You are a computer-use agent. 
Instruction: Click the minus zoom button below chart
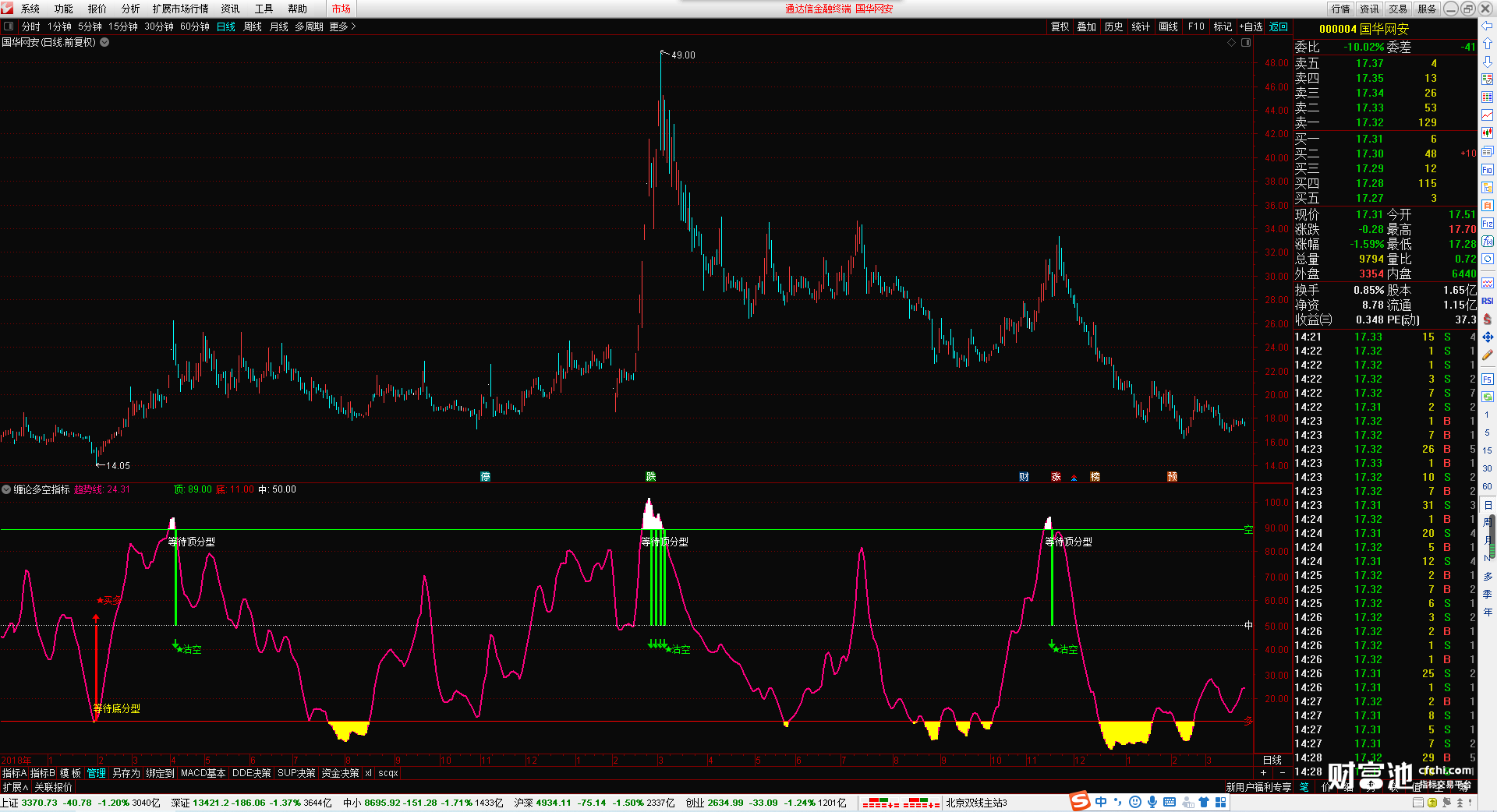(x=1283, y=773)
